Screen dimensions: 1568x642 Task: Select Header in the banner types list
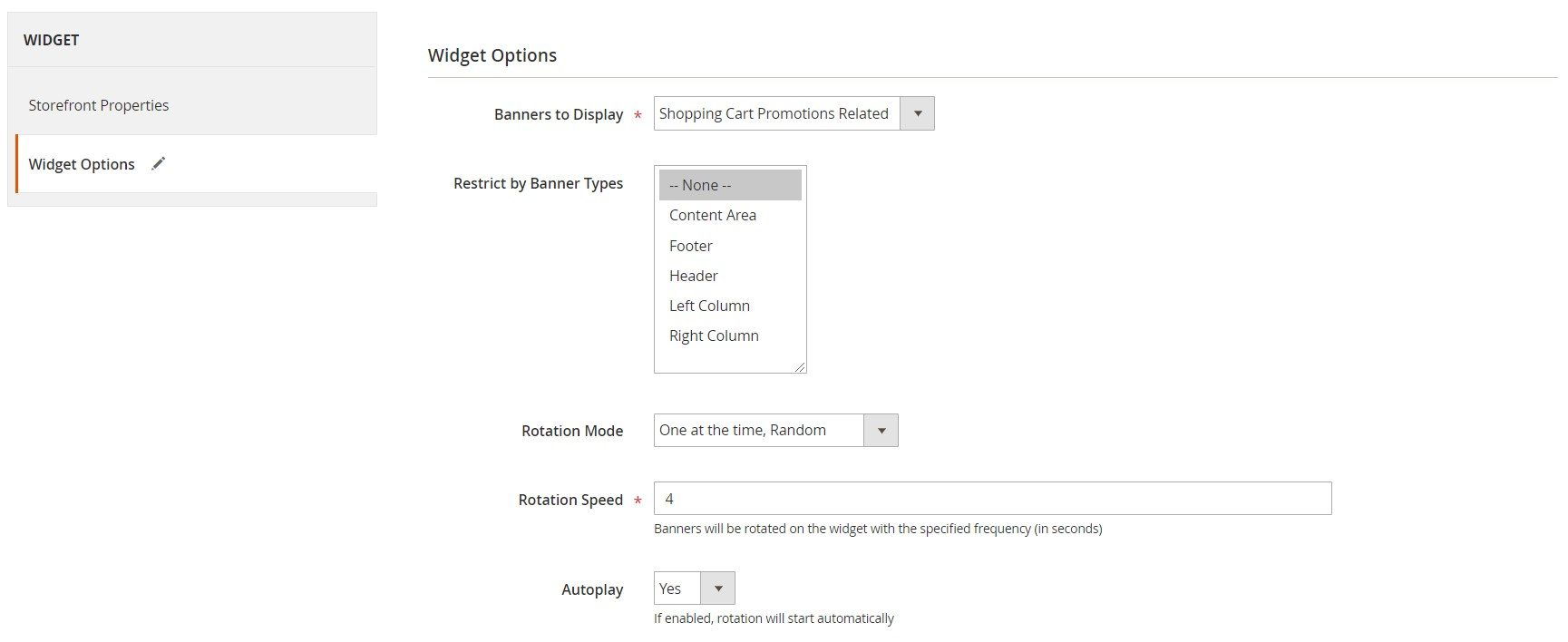pos(693,276)
